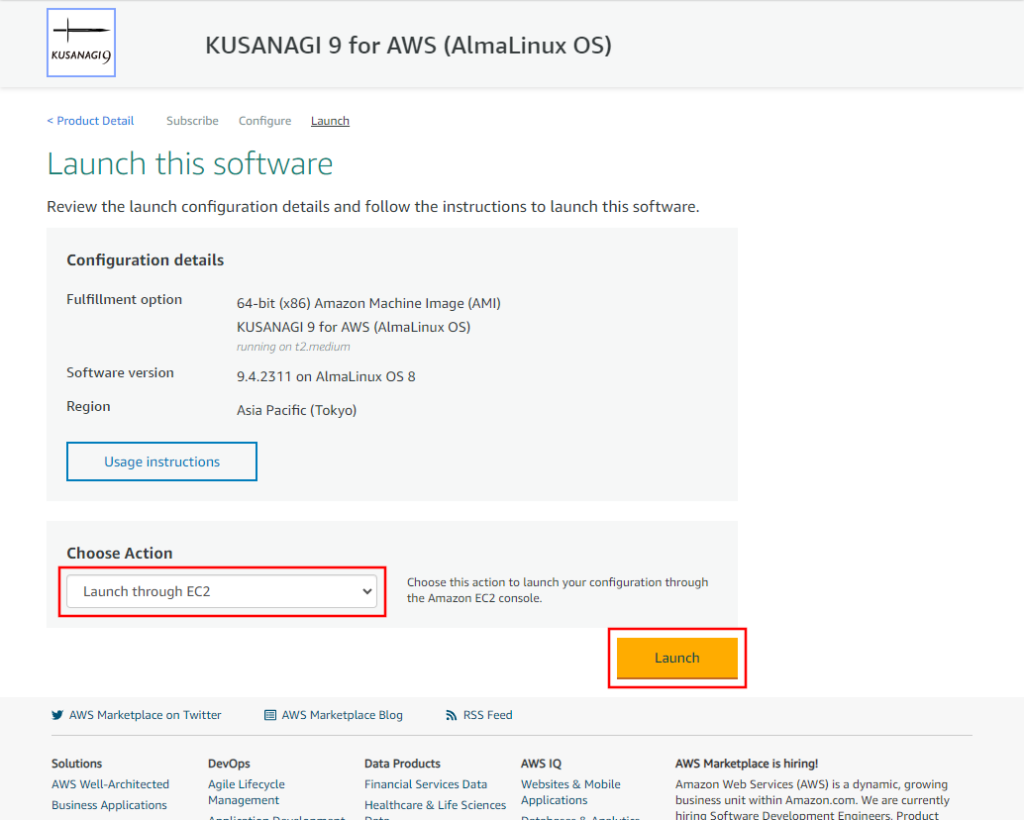The height and width of the screenshot is (820, 1024).
Task: Open Financial Services Data link
Action: click(x=426, y=784)
